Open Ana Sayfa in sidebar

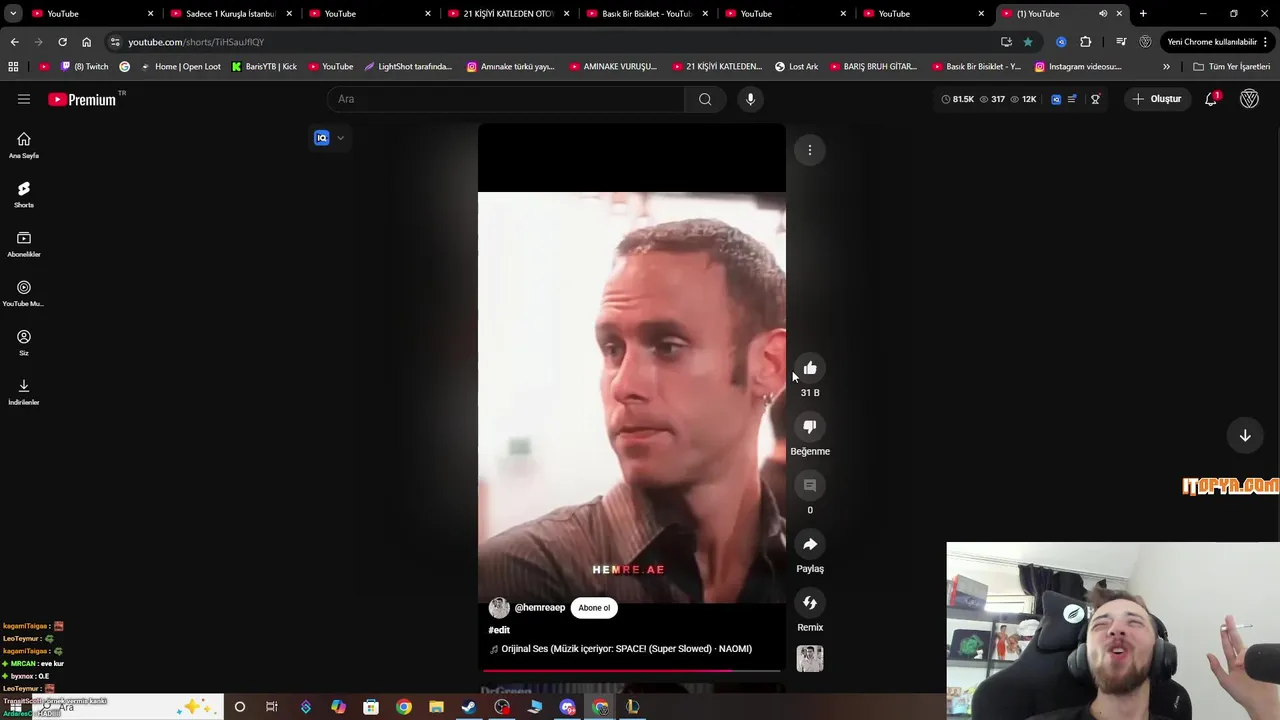[x=24, y=145]
